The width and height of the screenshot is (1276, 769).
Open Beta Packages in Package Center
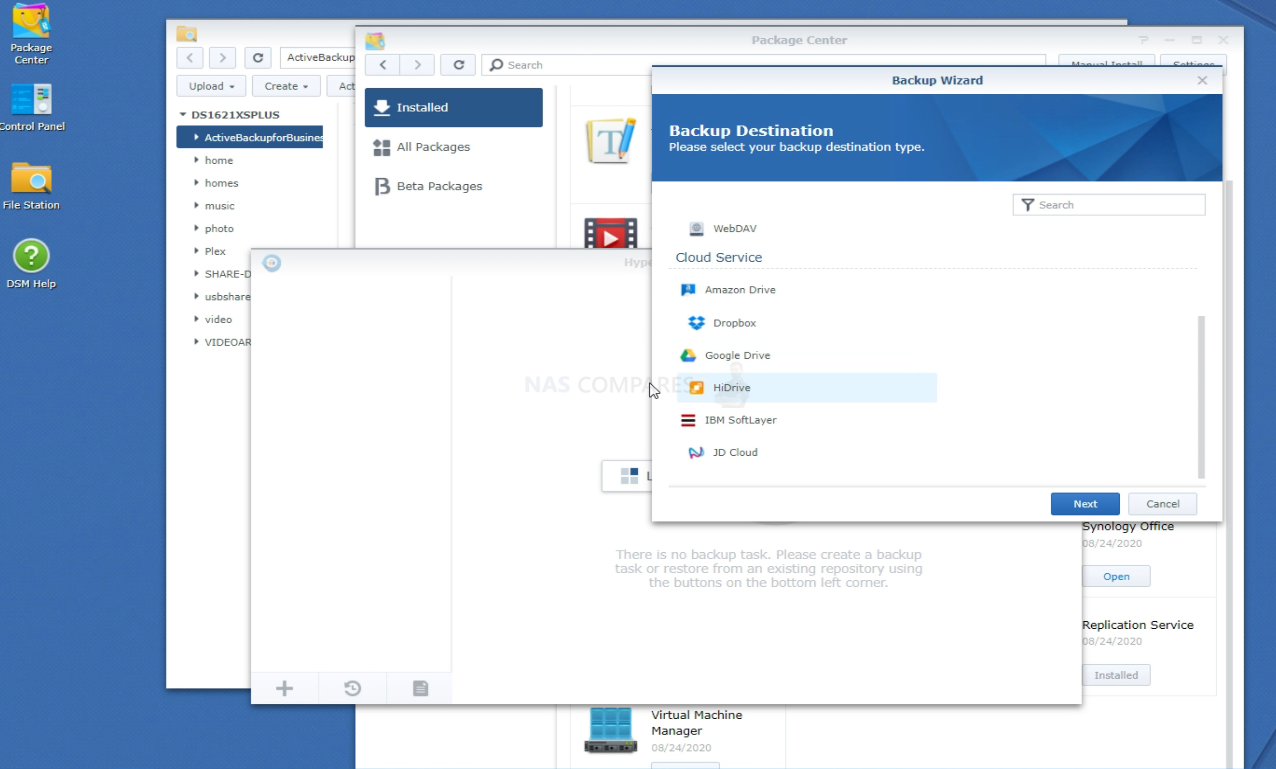coord(454,186)
